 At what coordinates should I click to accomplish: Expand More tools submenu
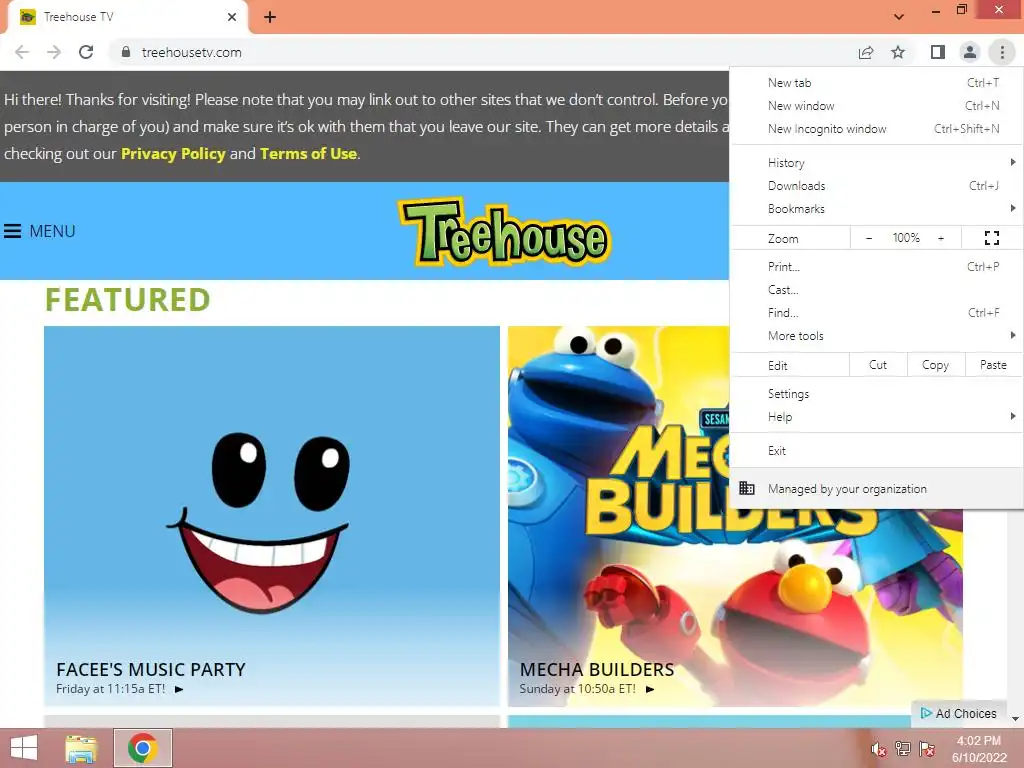click(x=876, y=336)
